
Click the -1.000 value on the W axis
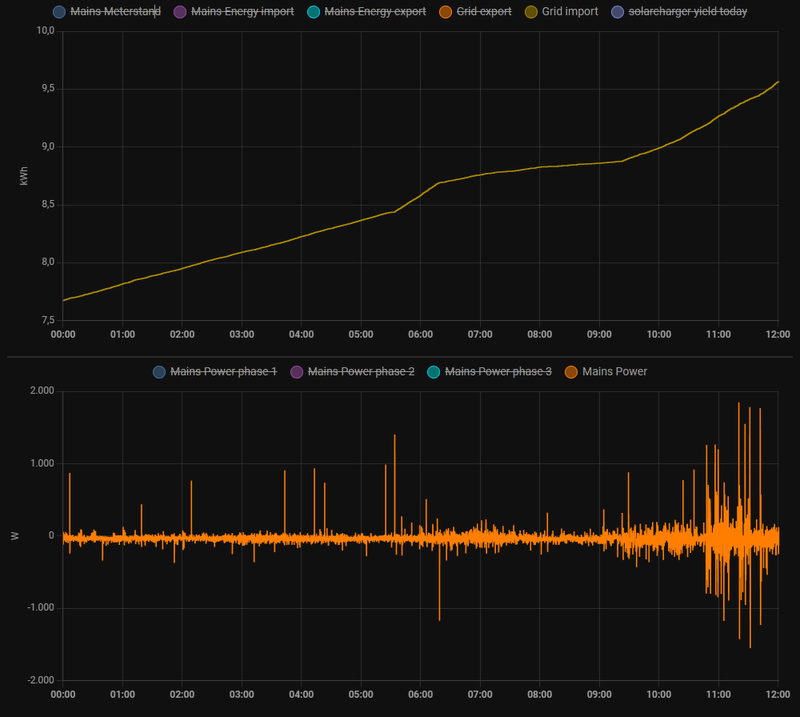click(40, 607)
